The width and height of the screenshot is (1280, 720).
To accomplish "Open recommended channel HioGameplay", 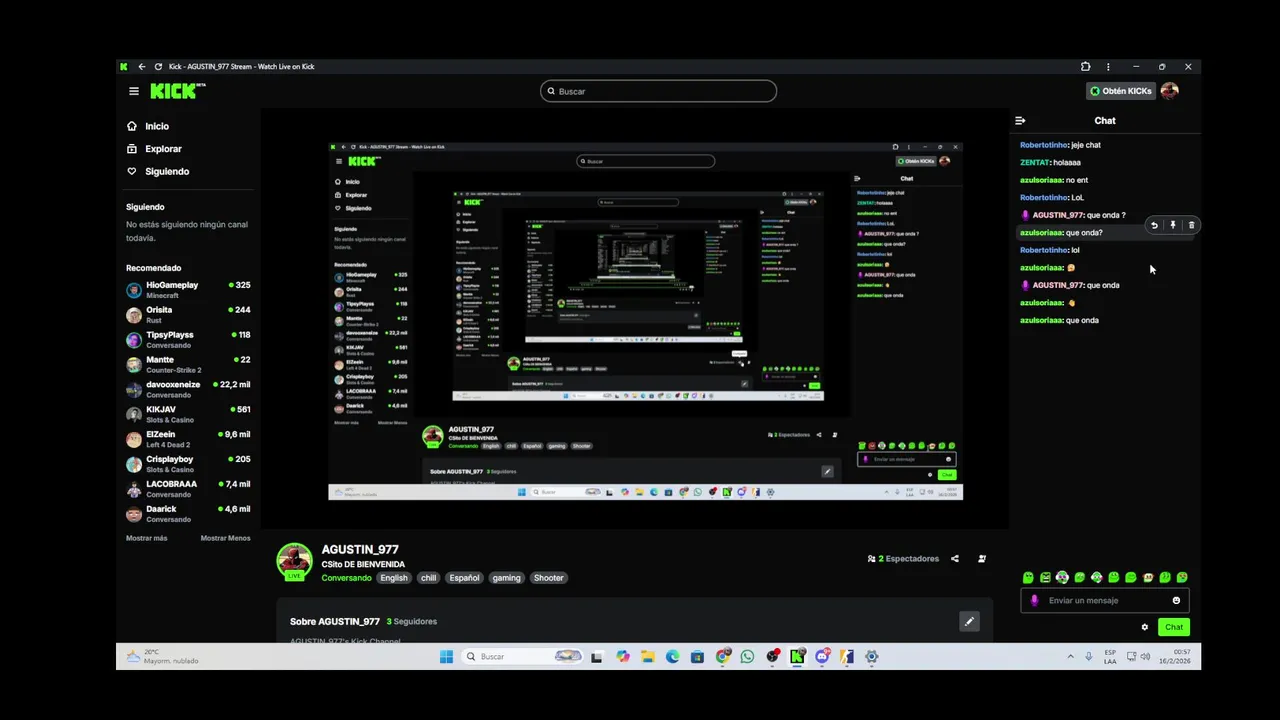I will tap(188, 289).
